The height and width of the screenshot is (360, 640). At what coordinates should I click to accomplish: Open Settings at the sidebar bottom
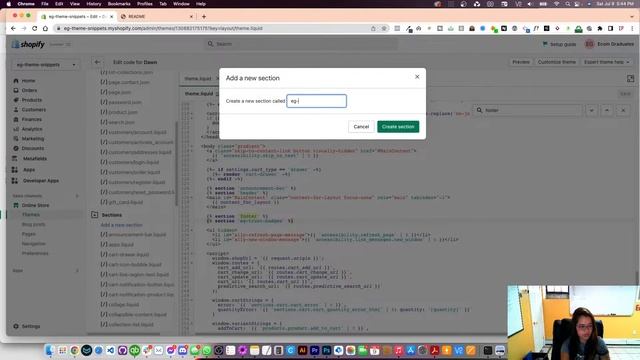click(31, 327)
